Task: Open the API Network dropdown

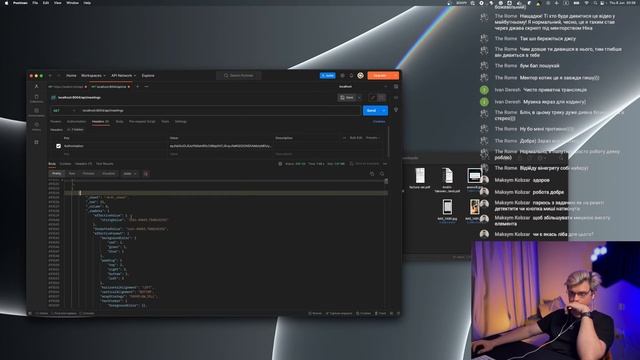Action: [123, 76]
